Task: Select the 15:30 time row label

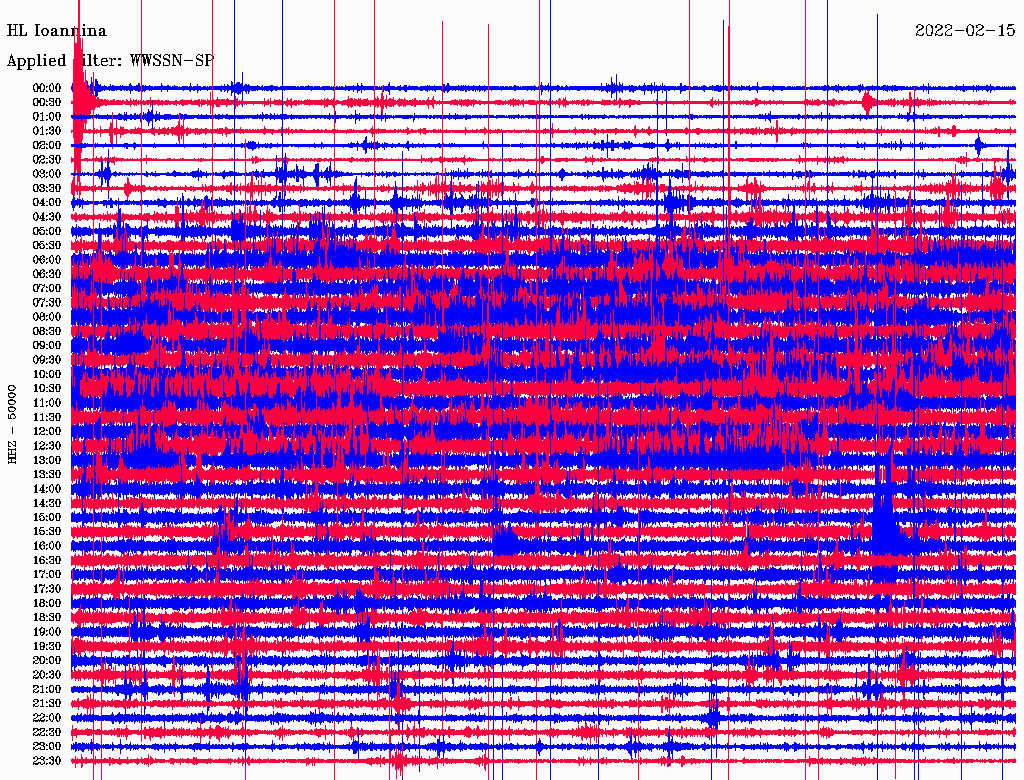Action: (x=47, y=531)
